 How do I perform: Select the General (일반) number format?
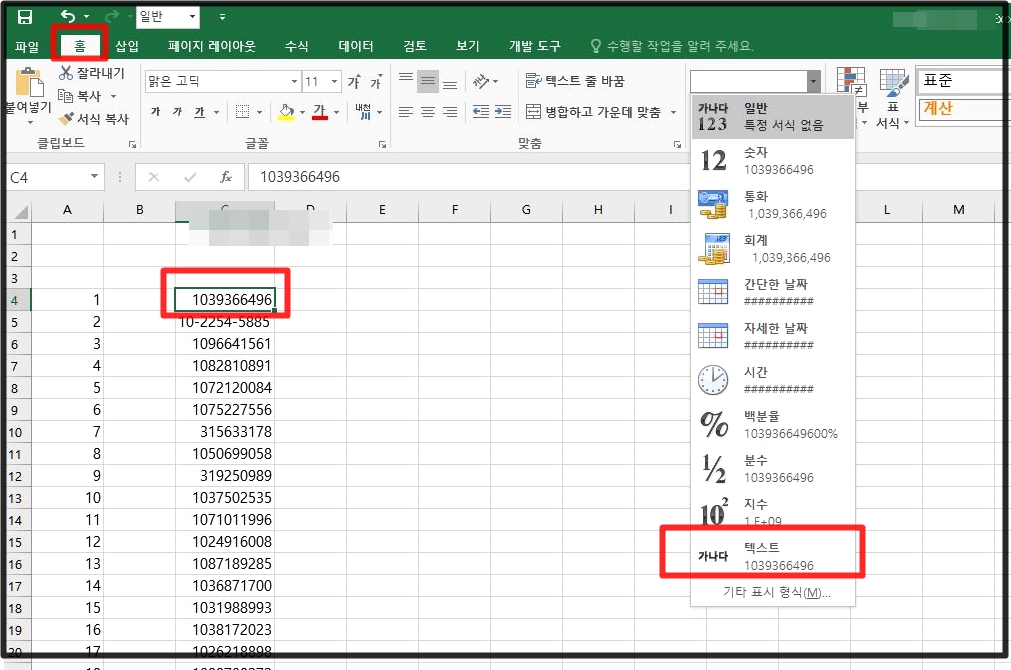(772, 117)
